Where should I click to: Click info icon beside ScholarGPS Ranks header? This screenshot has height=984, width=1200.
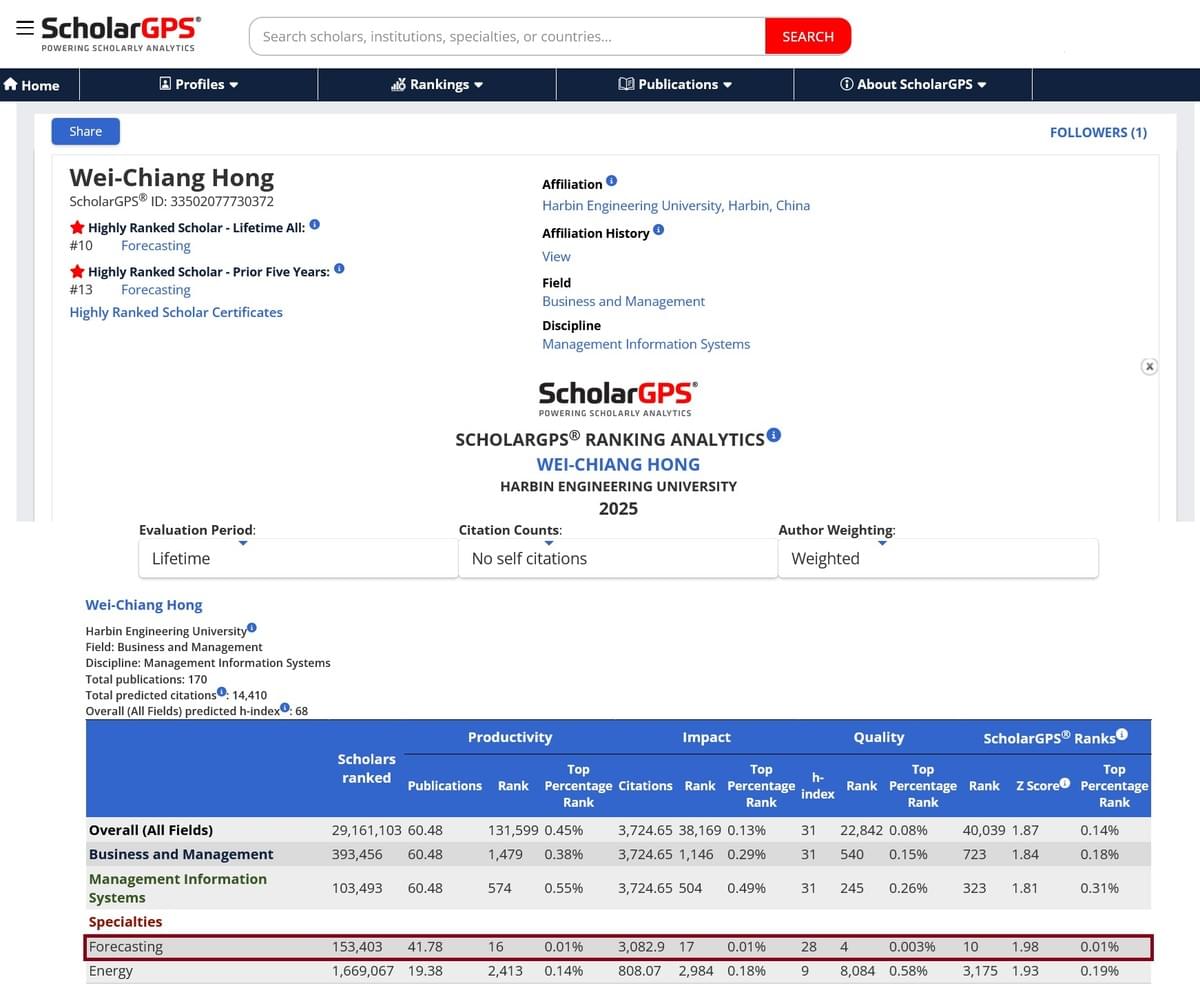(x=1122, y=734)
